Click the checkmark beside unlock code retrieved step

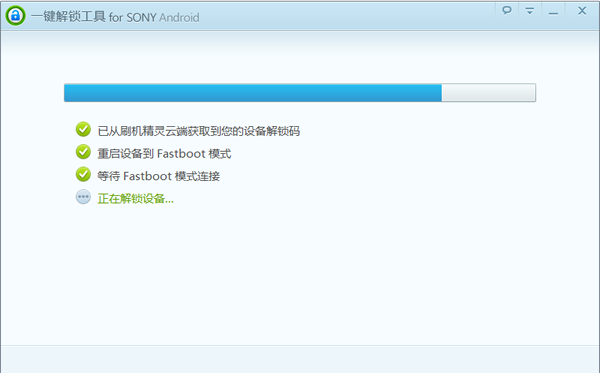click(x=83, y=130)
